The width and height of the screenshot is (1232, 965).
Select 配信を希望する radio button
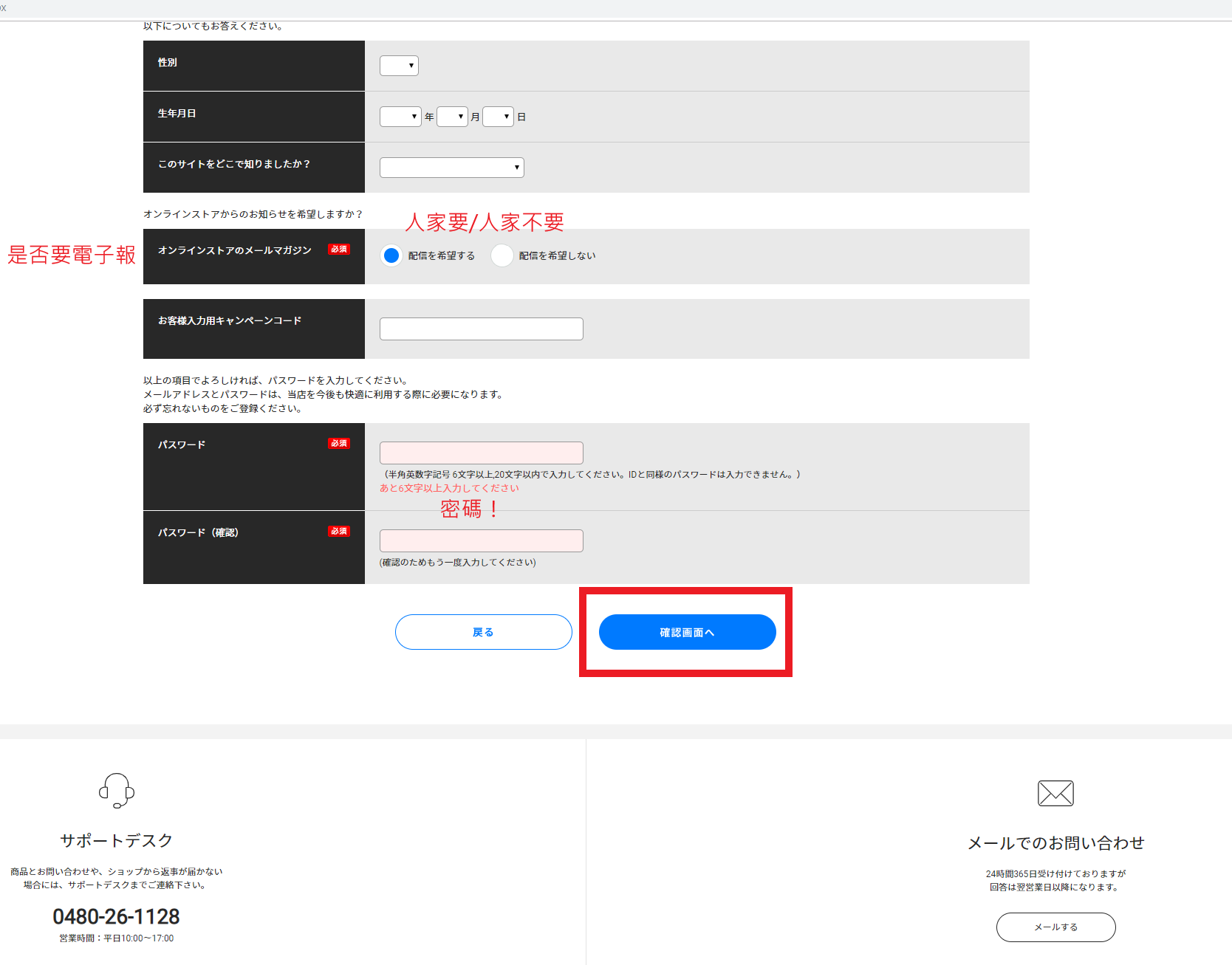pyautogui.click(x=391, y=255)
